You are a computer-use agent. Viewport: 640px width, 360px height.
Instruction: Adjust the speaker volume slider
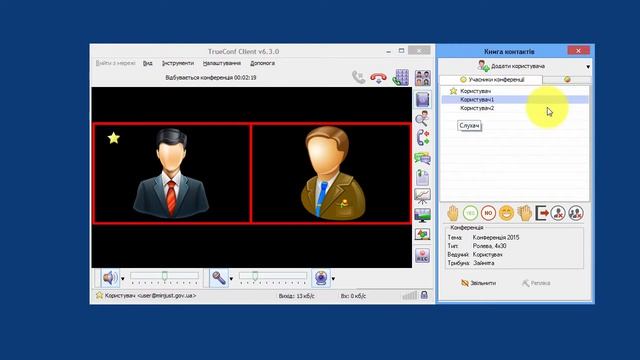point(164,276)
